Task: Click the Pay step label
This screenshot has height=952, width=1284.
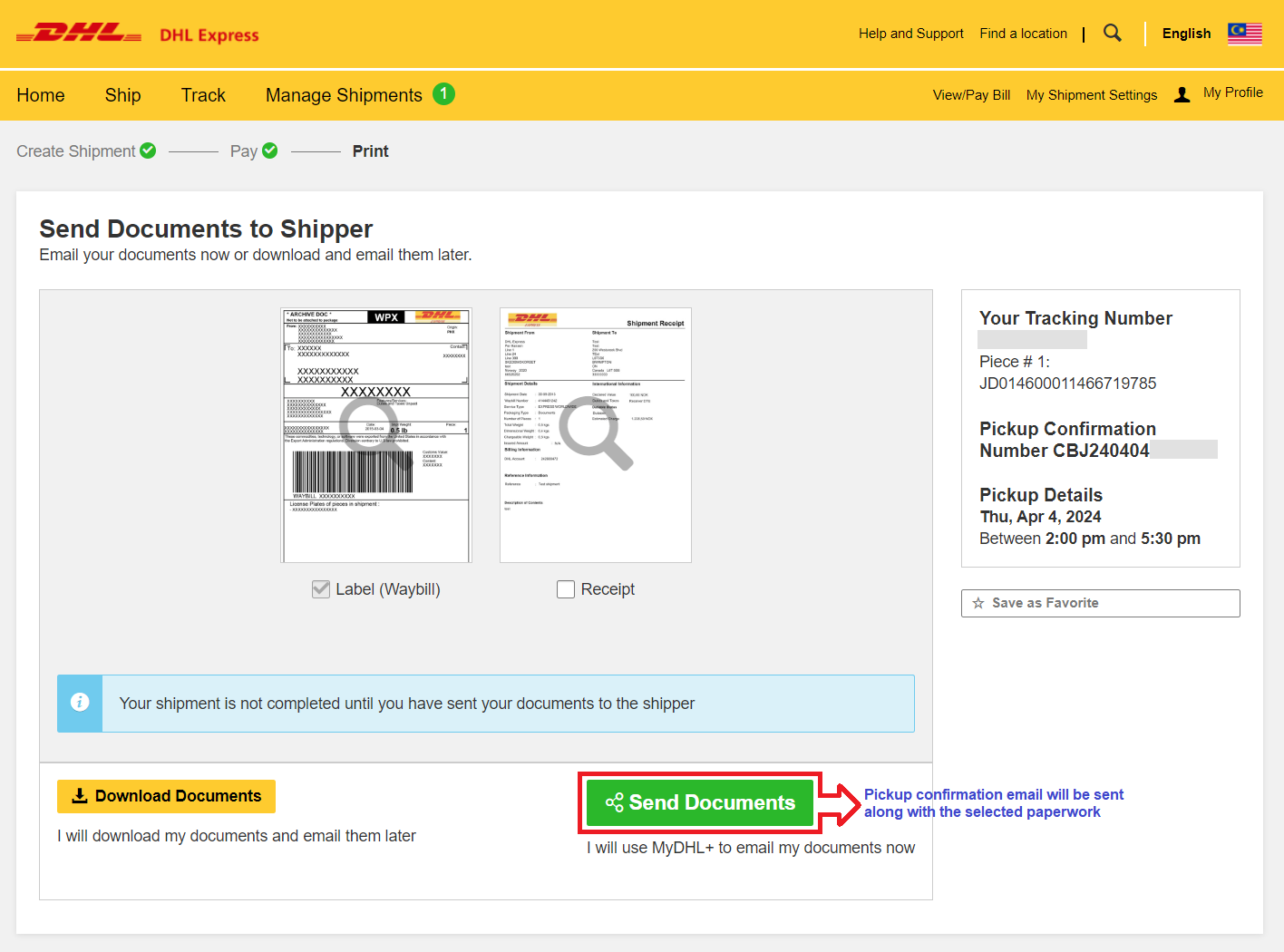Action: [x=244, y=151]
